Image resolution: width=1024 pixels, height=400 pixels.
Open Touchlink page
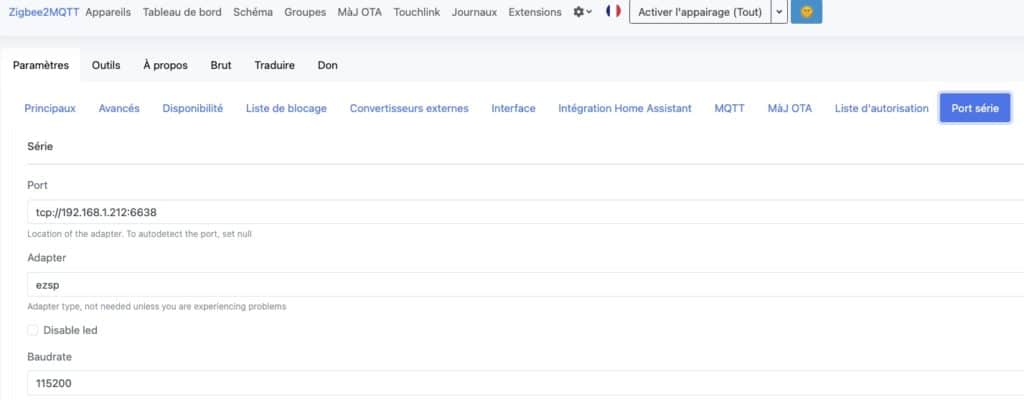click(417, 12)
